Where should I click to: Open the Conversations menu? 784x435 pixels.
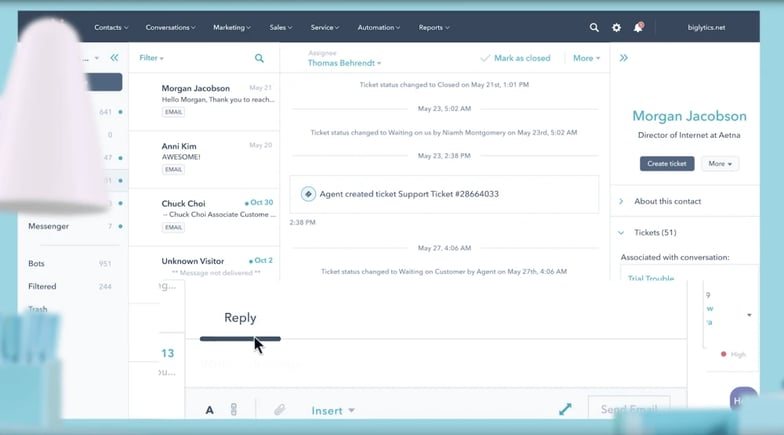170,28
